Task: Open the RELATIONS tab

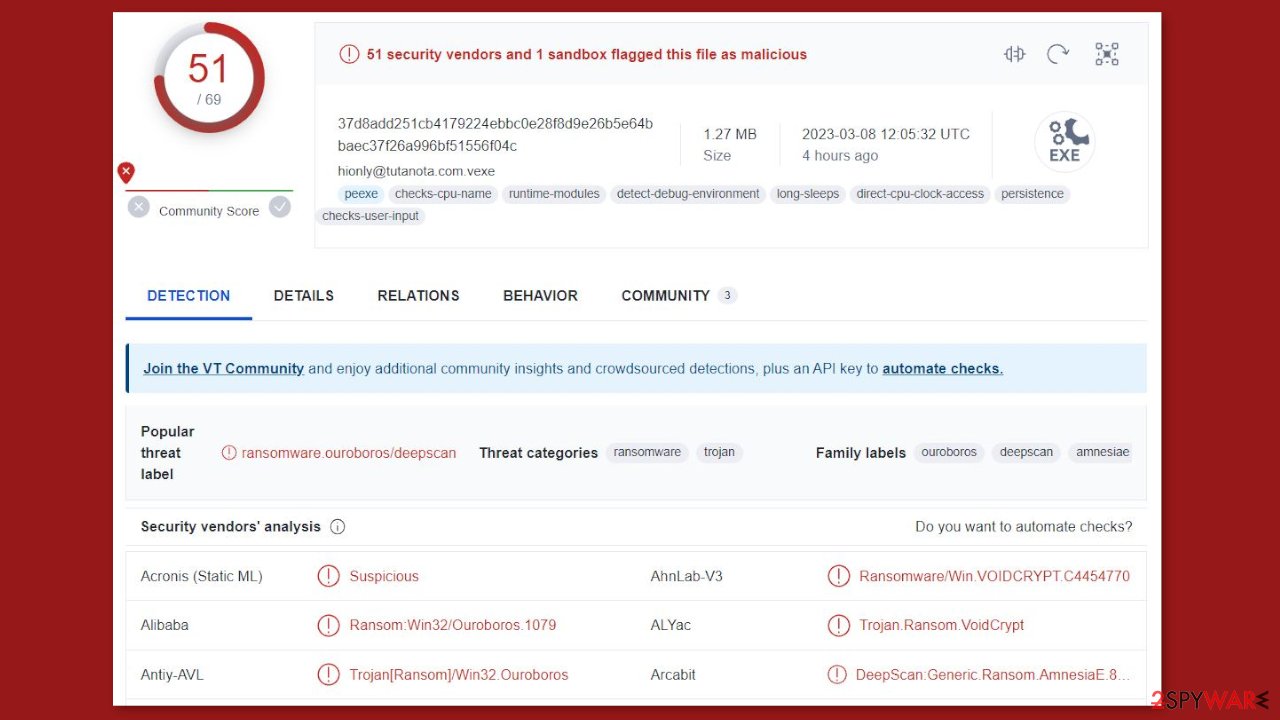Action: click(418, 296)
